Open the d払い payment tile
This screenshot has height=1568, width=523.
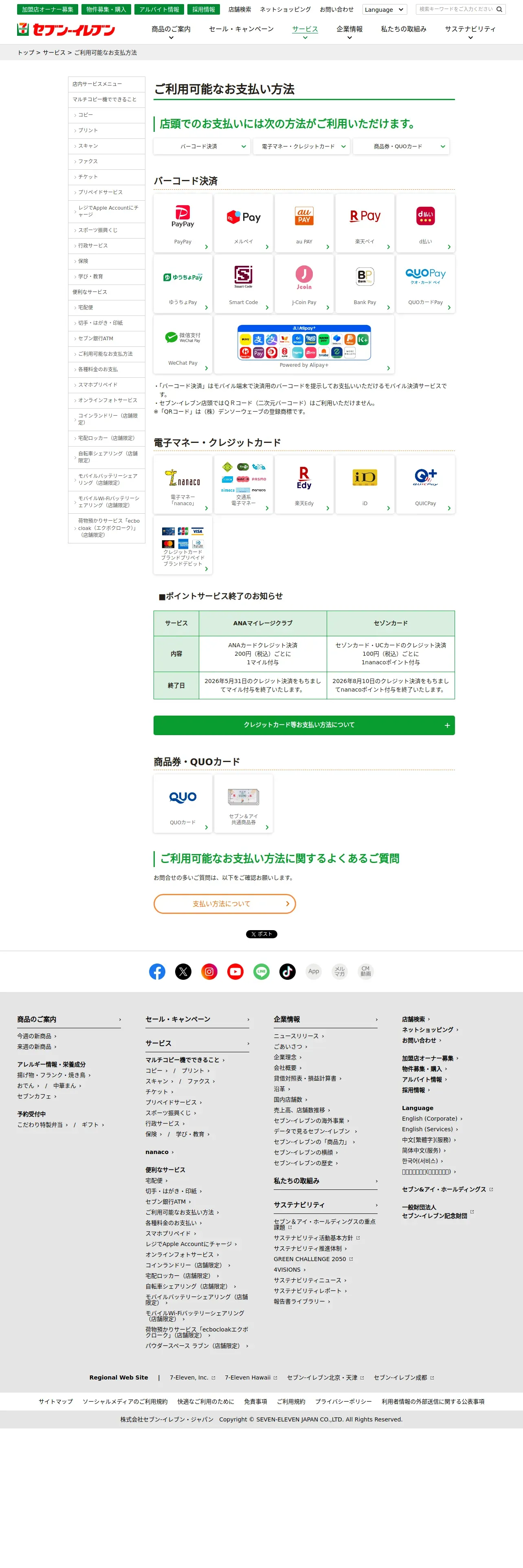[x=426, y=223]
